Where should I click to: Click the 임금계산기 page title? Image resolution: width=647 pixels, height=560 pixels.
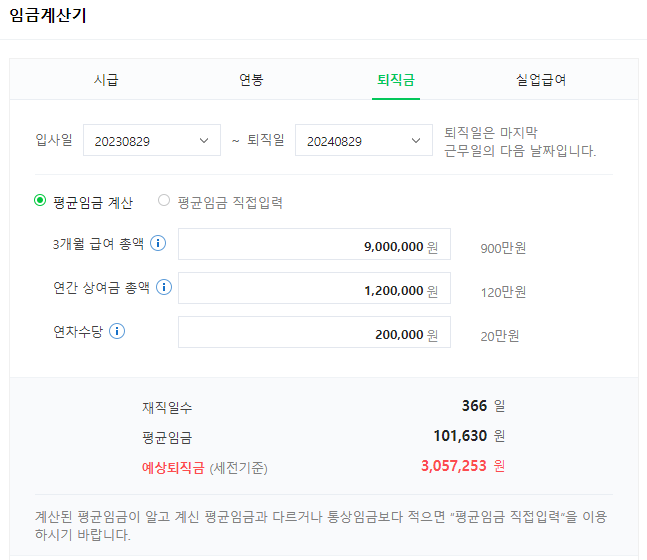click(47, 15)
